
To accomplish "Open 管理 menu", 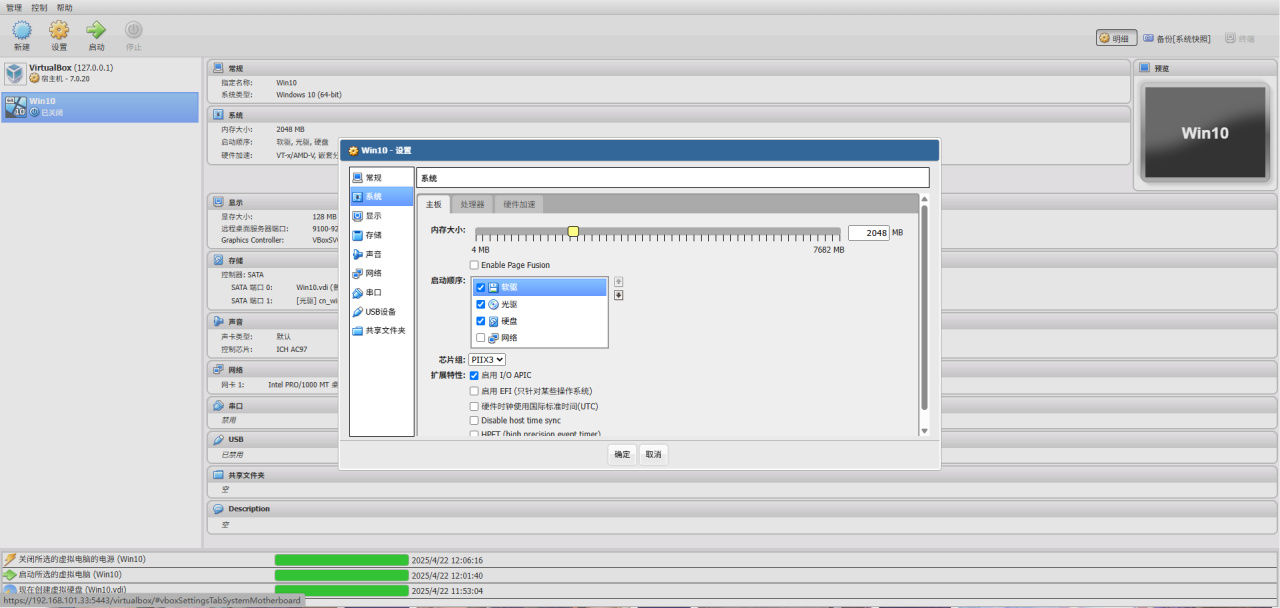I will tap(14, 7).
